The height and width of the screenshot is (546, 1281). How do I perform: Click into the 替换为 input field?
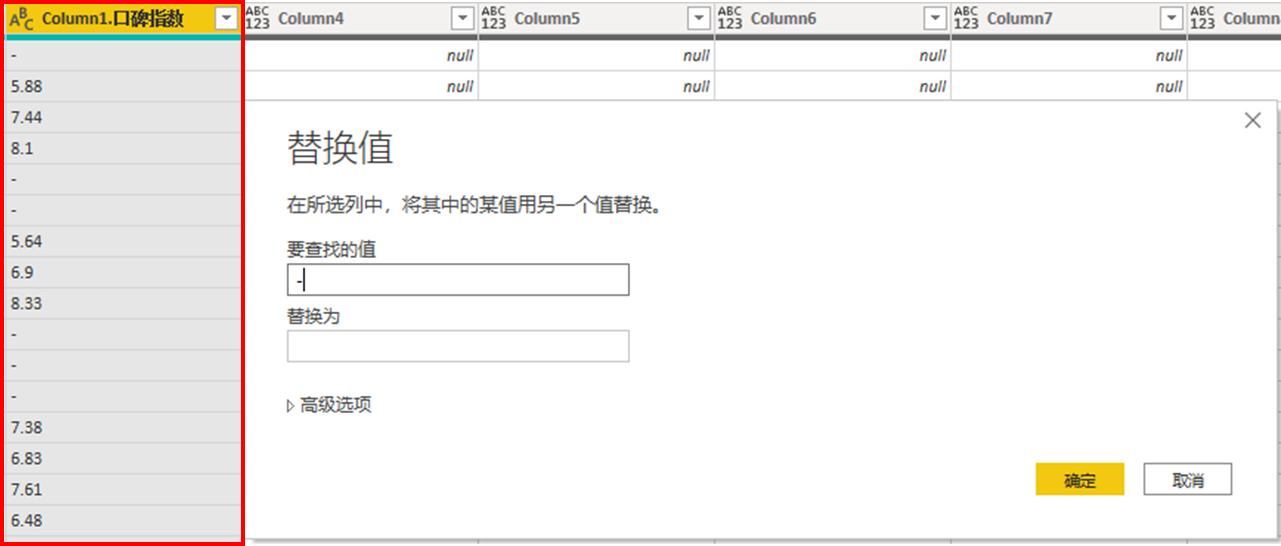tap(458, 346)
